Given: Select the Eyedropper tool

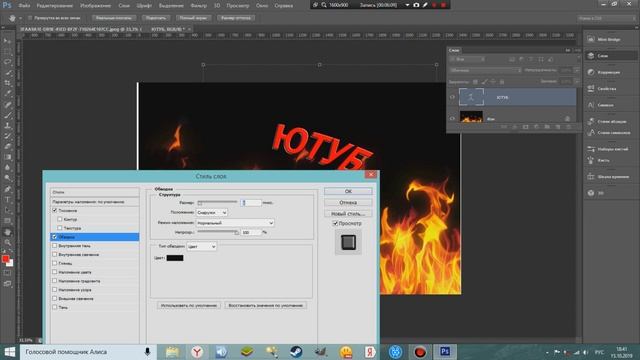Looking at the screenshot, I should pyautogui.click(x=7, y=94).
